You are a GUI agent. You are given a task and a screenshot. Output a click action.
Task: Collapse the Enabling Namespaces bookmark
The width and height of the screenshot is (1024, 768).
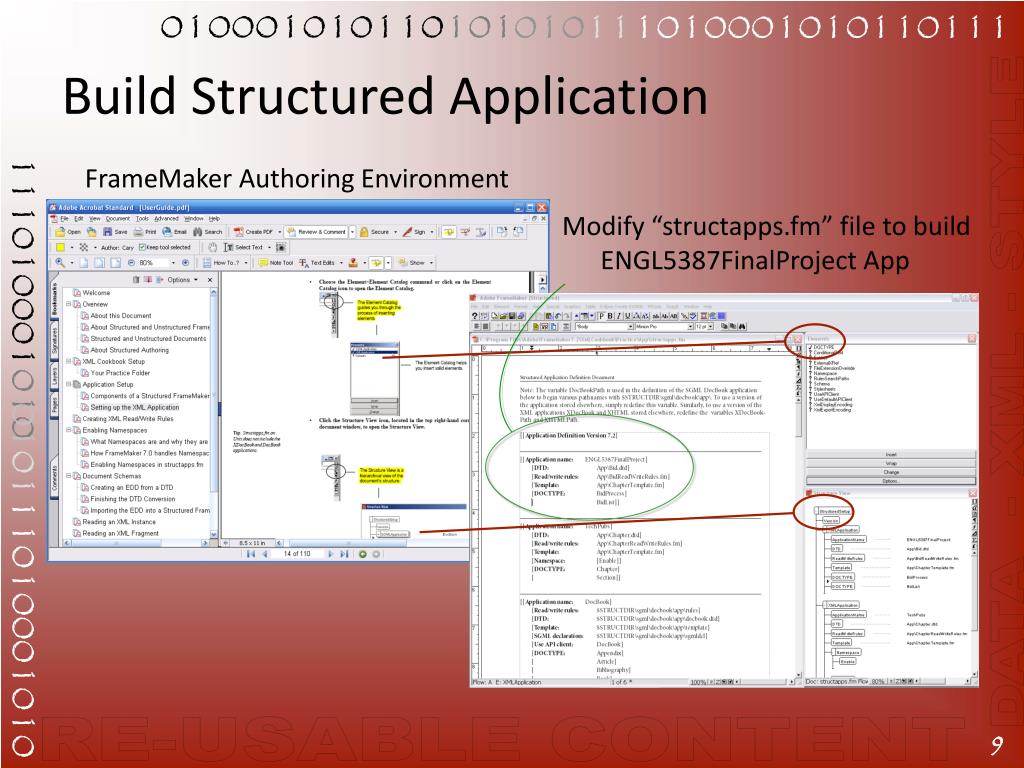(69, 430)
